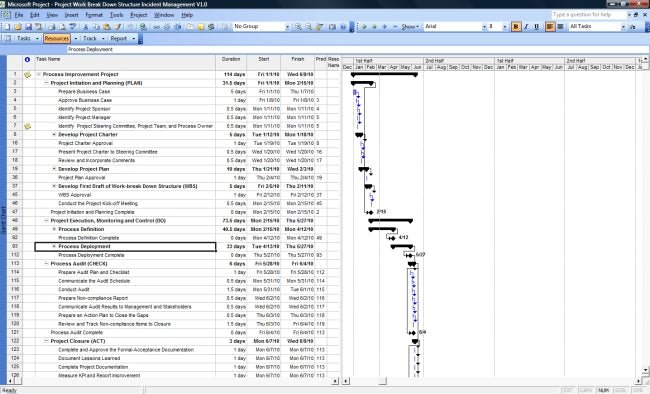Cut the selected task

point(86,27)
